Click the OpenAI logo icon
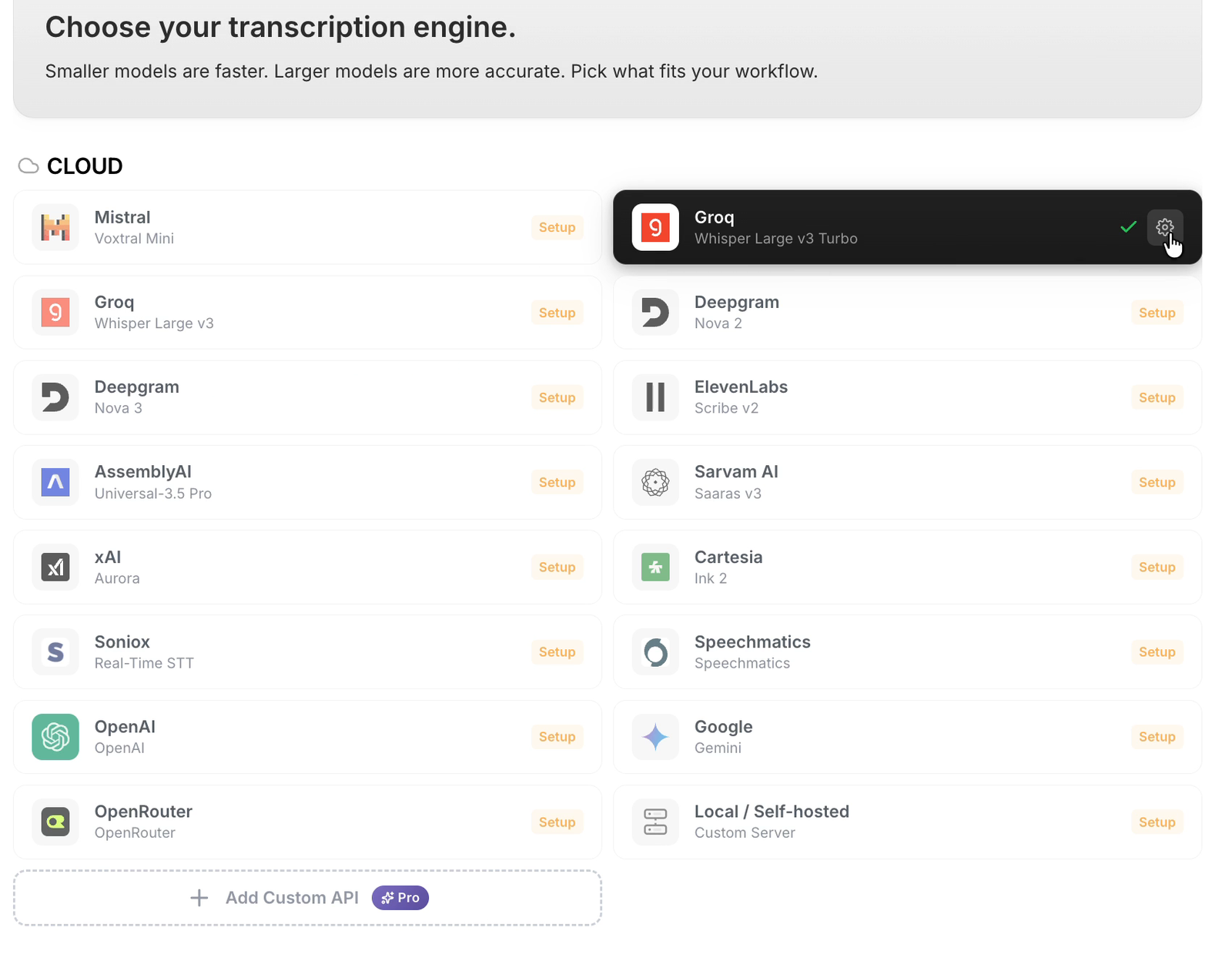 pos(55,737)
